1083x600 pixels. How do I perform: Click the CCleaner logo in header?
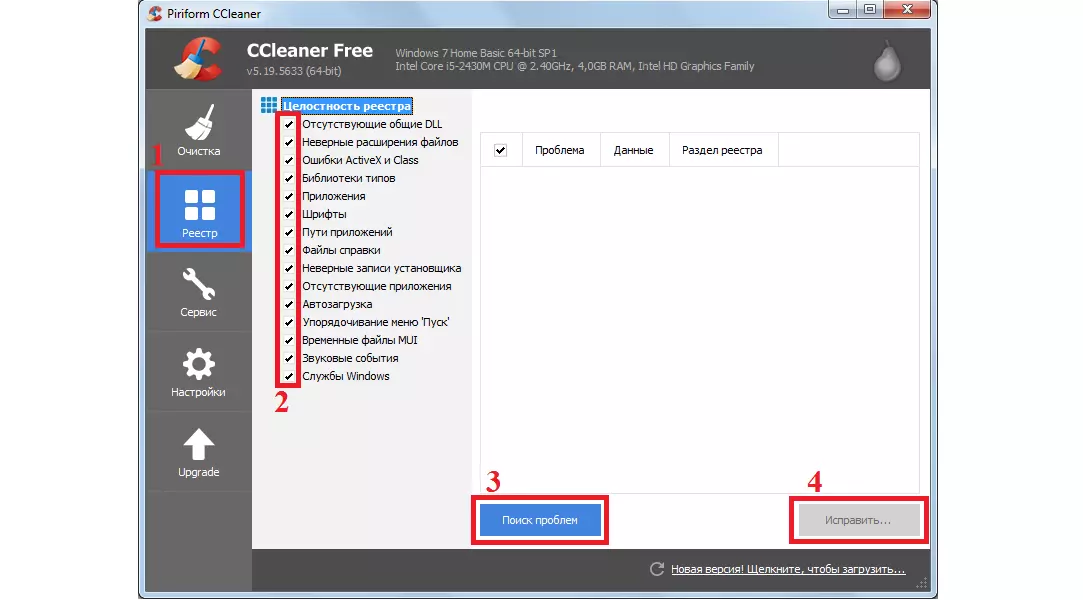coord(197,59)
